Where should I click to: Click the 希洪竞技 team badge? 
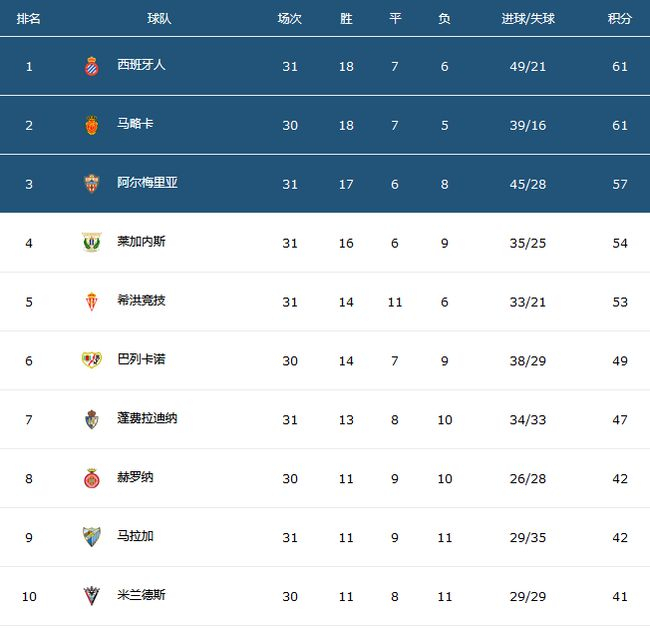pyautogui.click(x=92, y=301)
